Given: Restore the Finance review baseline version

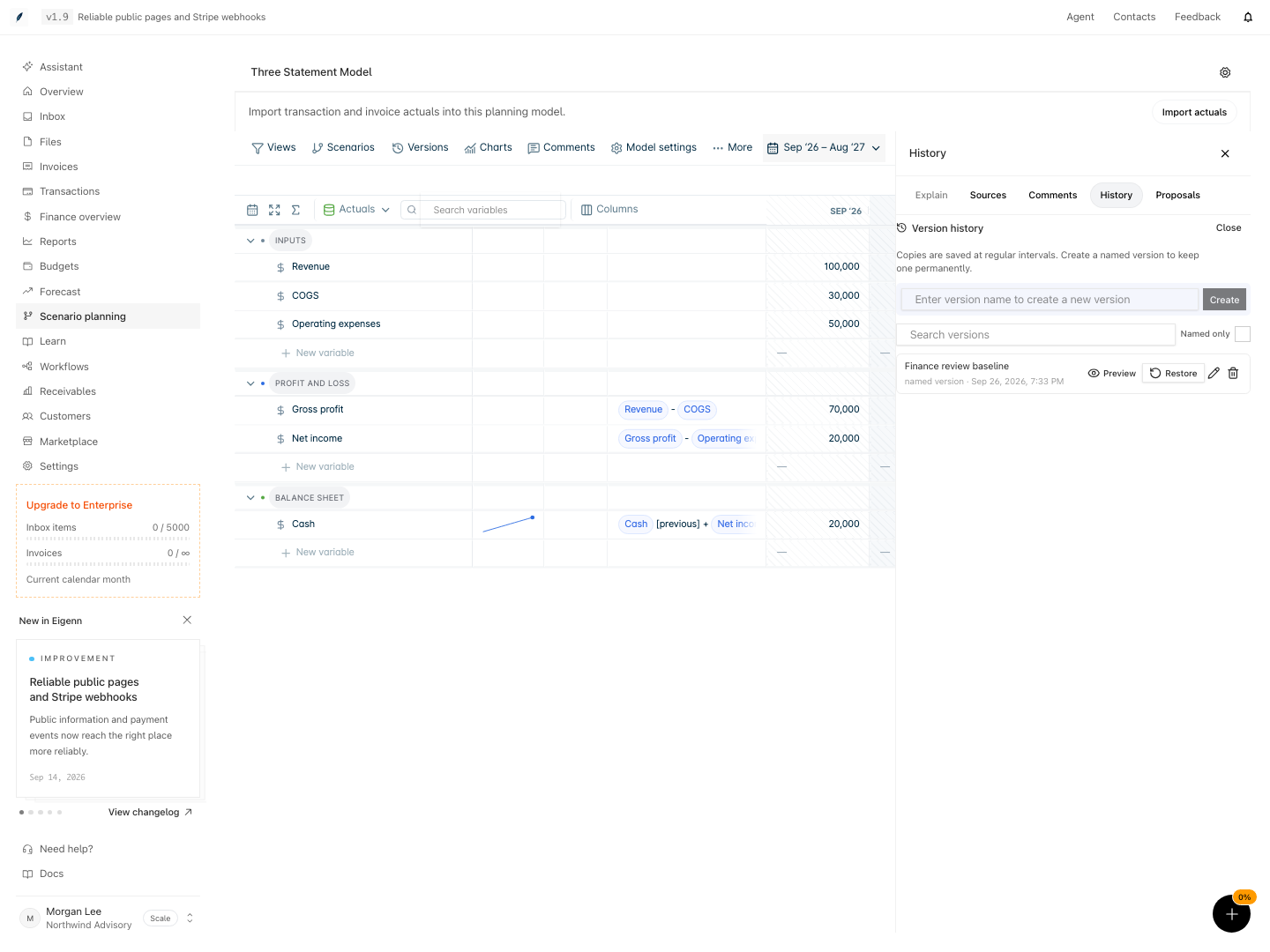Looking at the screenshot, I should pyautogui.click(x=1173, y=373).
